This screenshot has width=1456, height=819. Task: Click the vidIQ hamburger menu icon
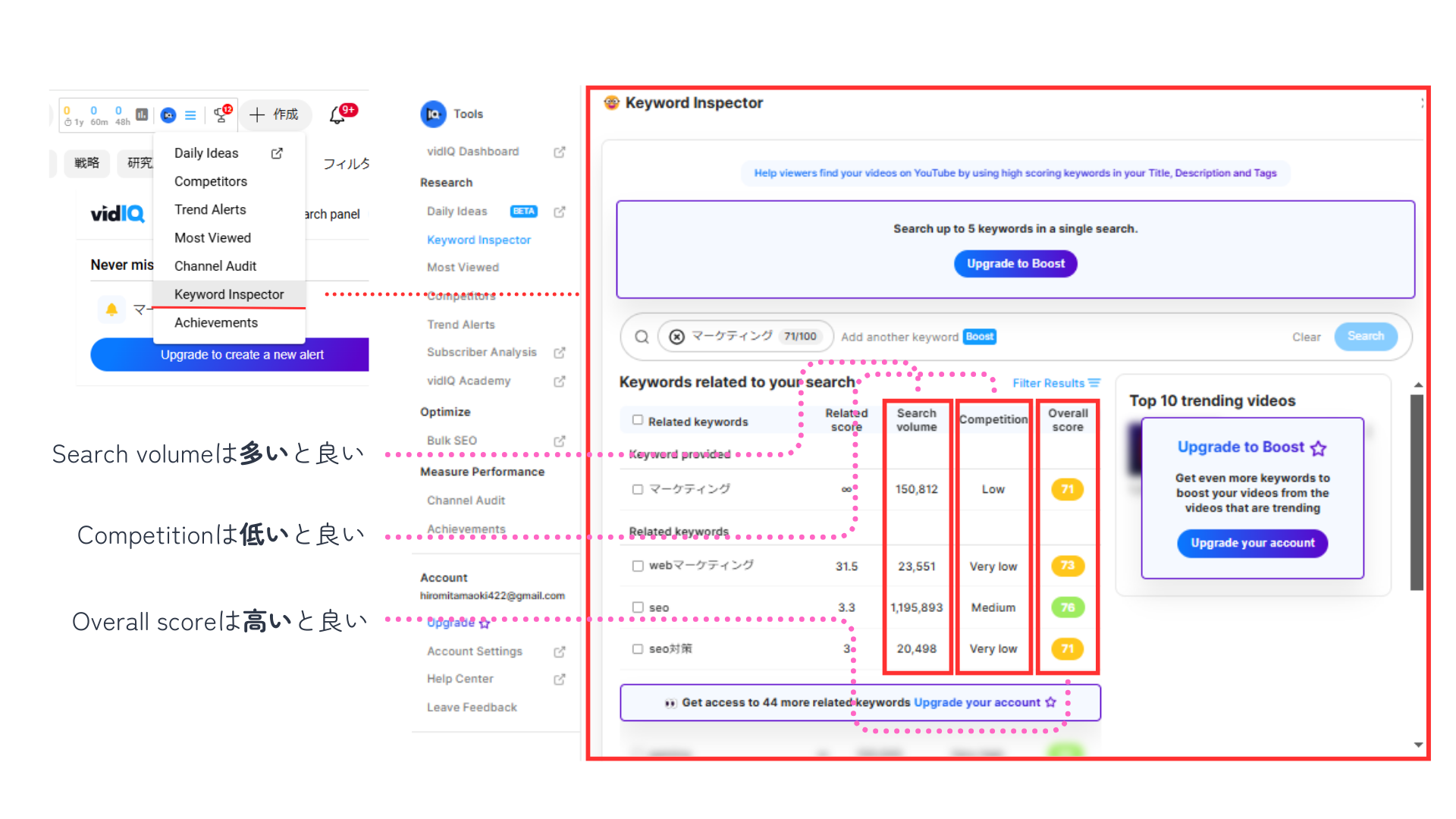tap(190, 115)
